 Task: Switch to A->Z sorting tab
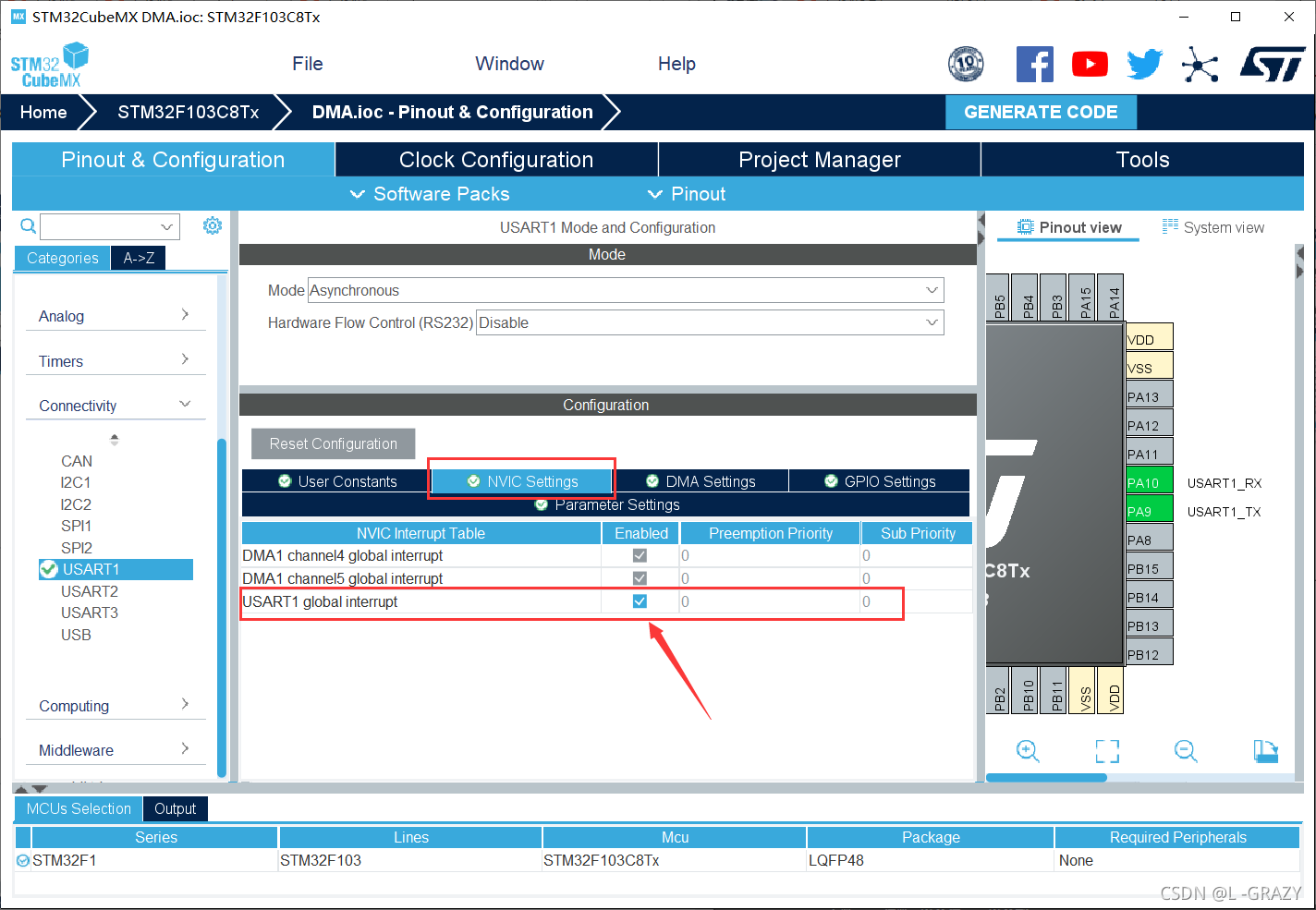tap(139, 258)
